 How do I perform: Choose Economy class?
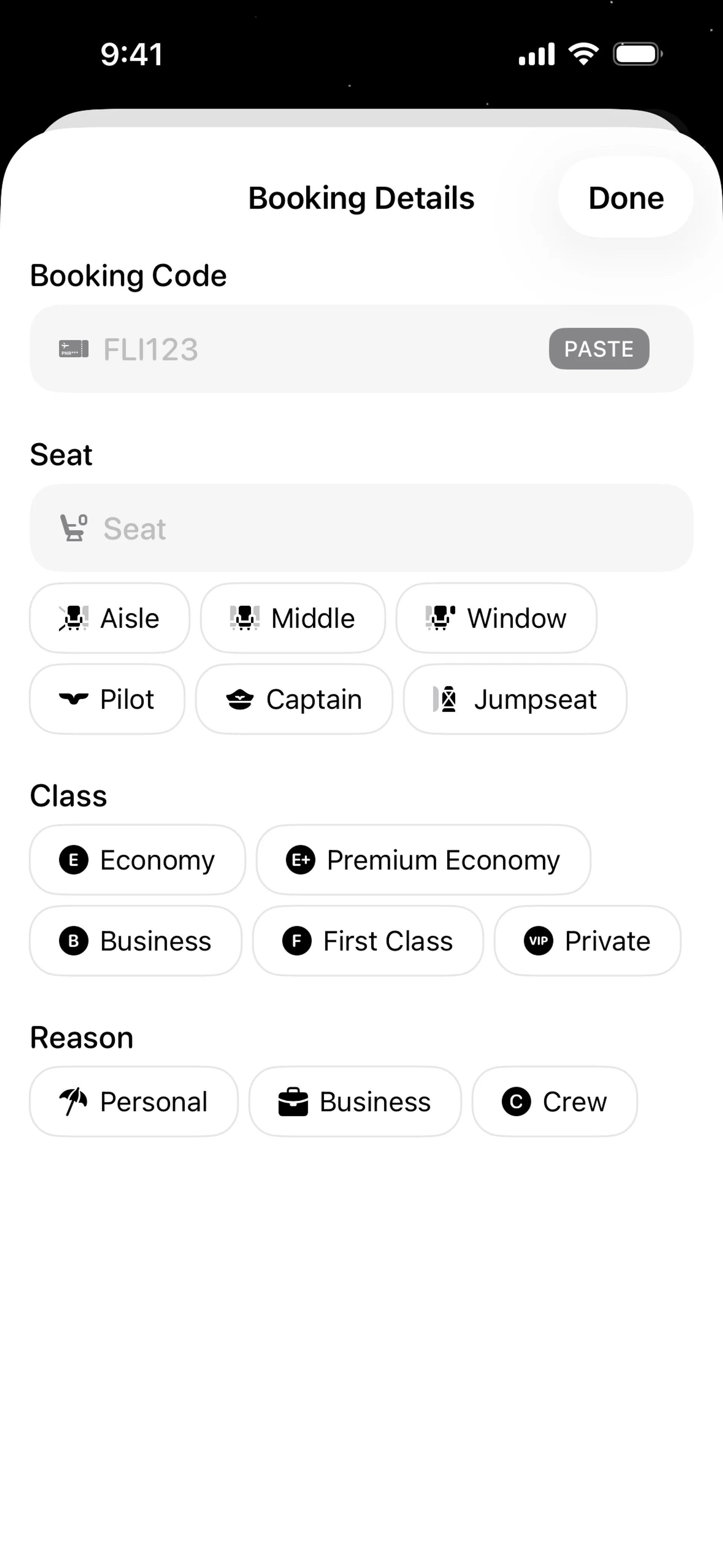[x=137, y=860]
